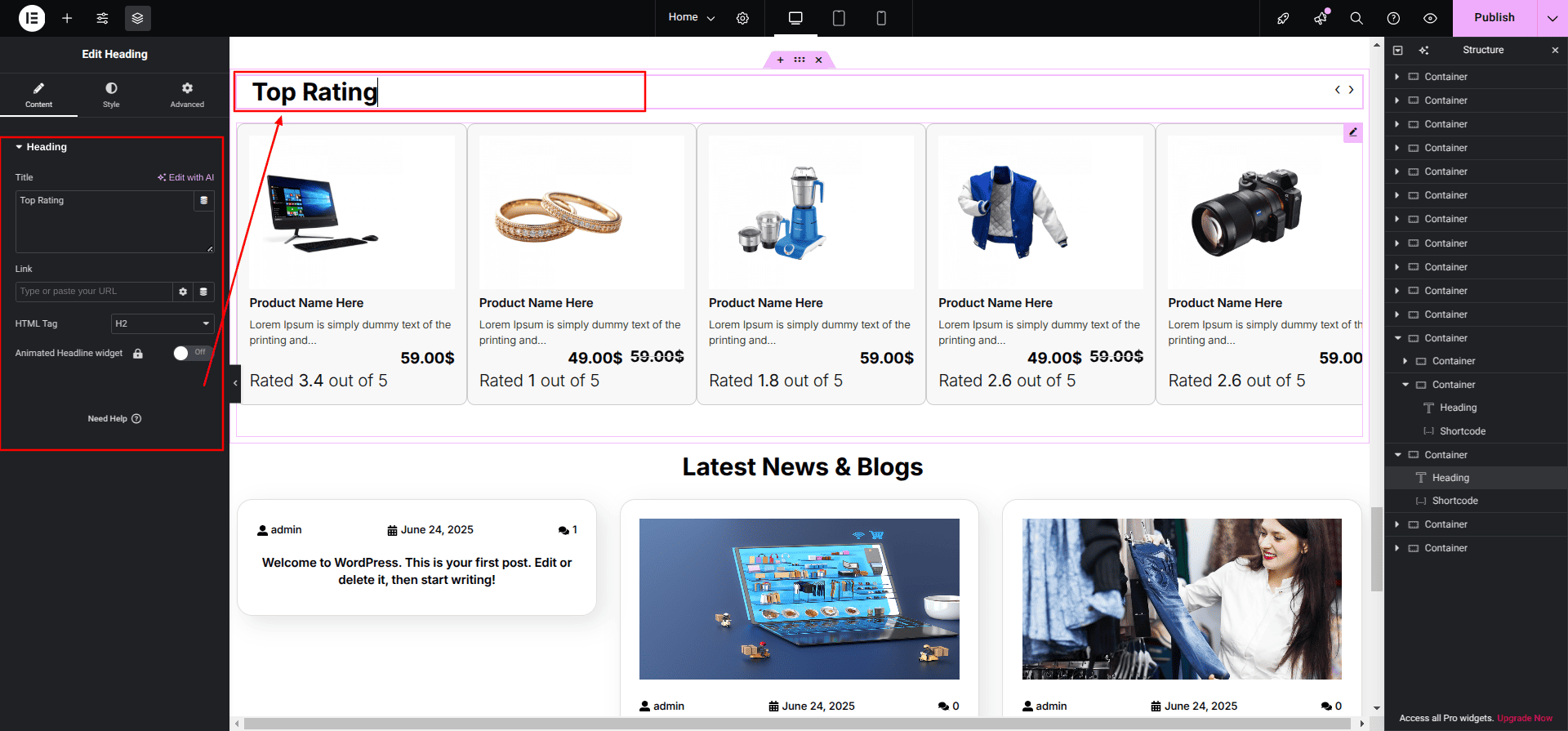Toggle the Structure layers icon in top bar
The height and width of the screenshot is (731, 1568).
coord(137,18)
